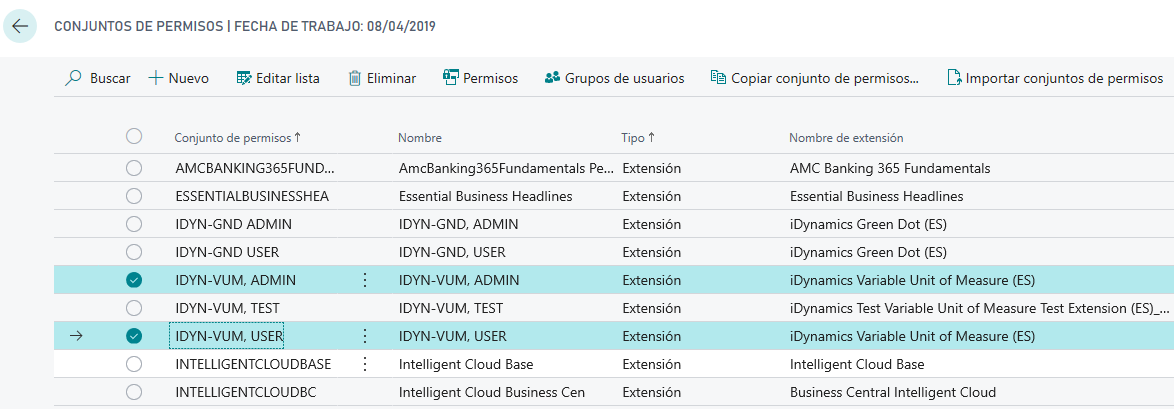The image size is (1174, 409).
Task: Click the IDYN-VUM, USER code cell
Action: tap(227, 336)
